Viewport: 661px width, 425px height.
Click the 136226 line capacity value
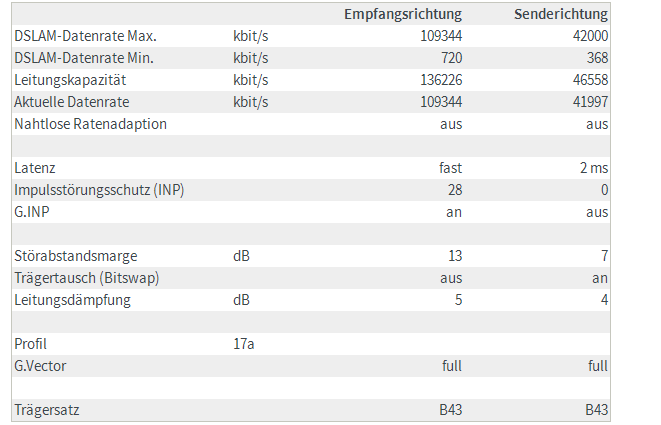tap(441, 80)
